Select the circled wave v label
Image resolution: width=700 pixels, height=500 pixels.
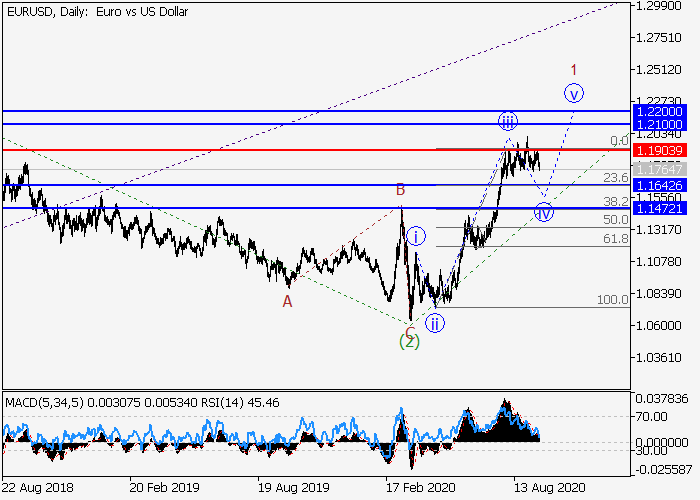[x=573, y=93]
